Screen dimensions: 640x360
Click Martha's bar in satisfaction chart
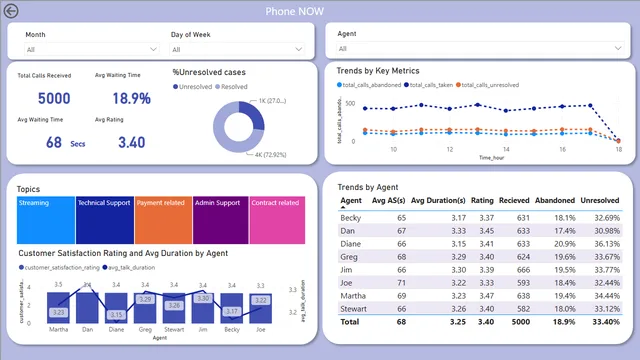58,308
